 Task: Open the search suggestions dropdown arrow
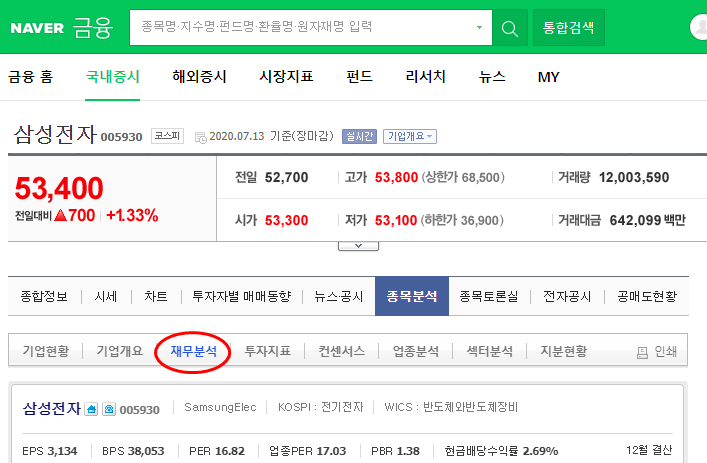click(479, 28)
